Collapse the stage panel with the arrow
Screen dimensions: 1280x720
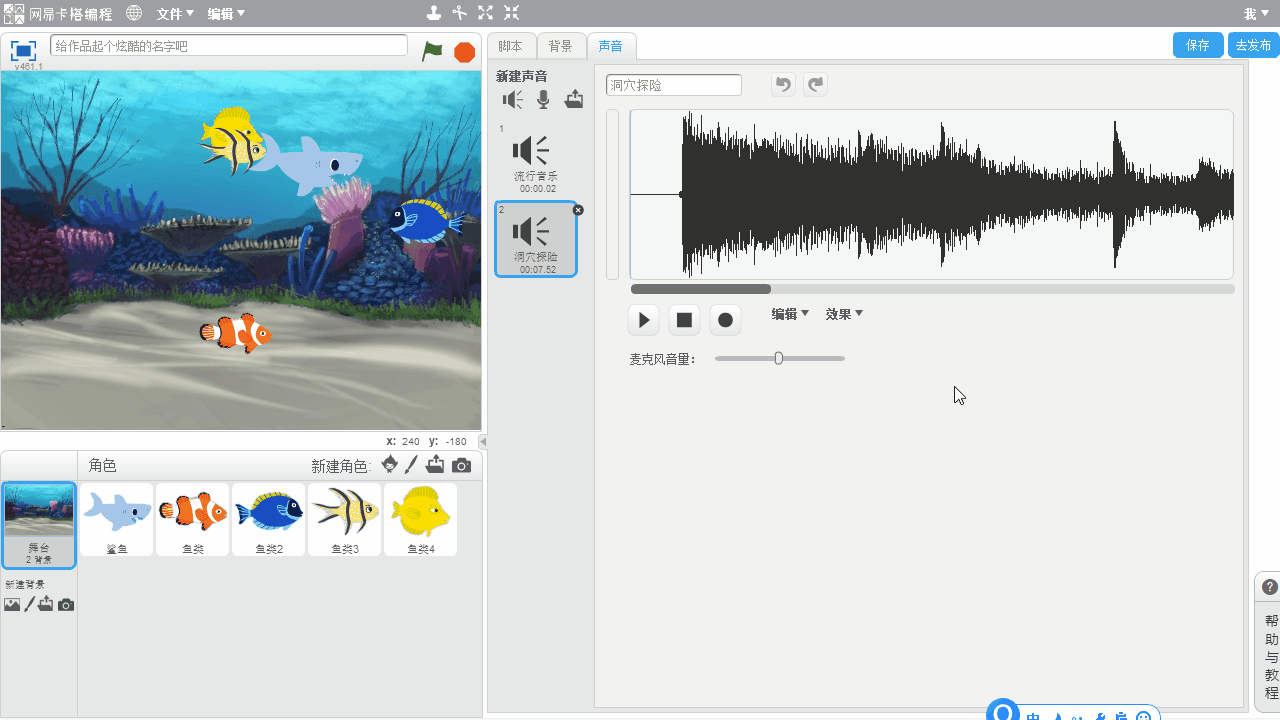tap(483, 441)
